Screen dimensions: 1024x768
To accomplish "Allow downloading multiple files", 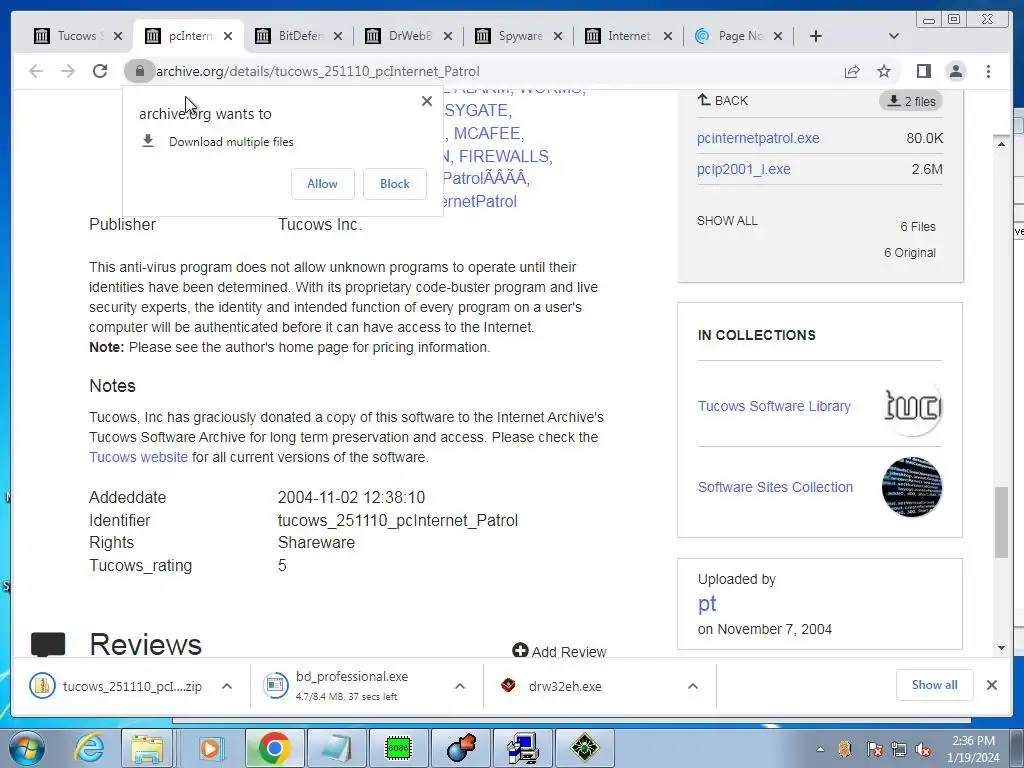I will pyautogui.click(x=323, y=184).
